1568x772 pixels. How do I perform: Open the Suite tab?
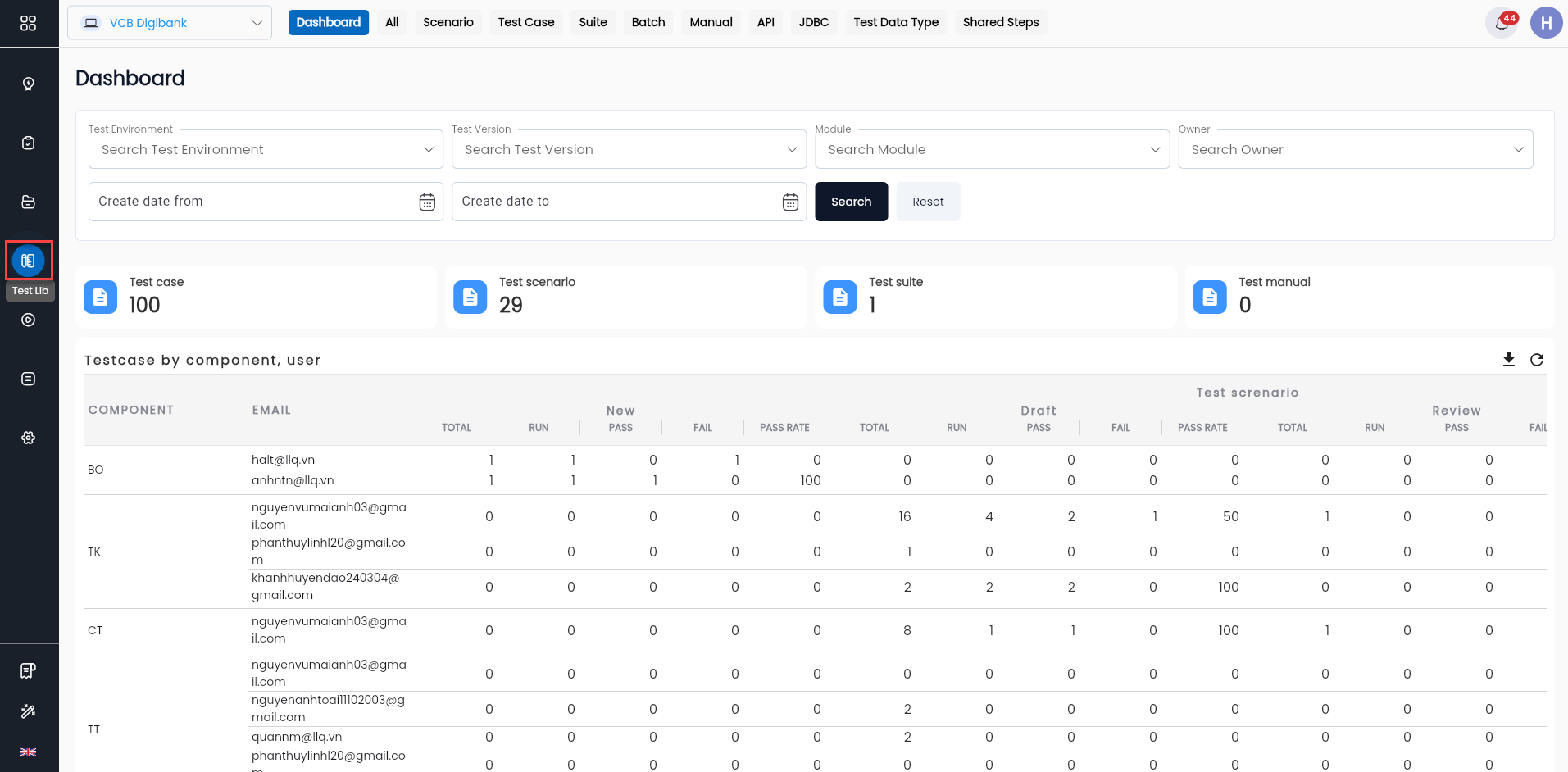click(593, 22)
